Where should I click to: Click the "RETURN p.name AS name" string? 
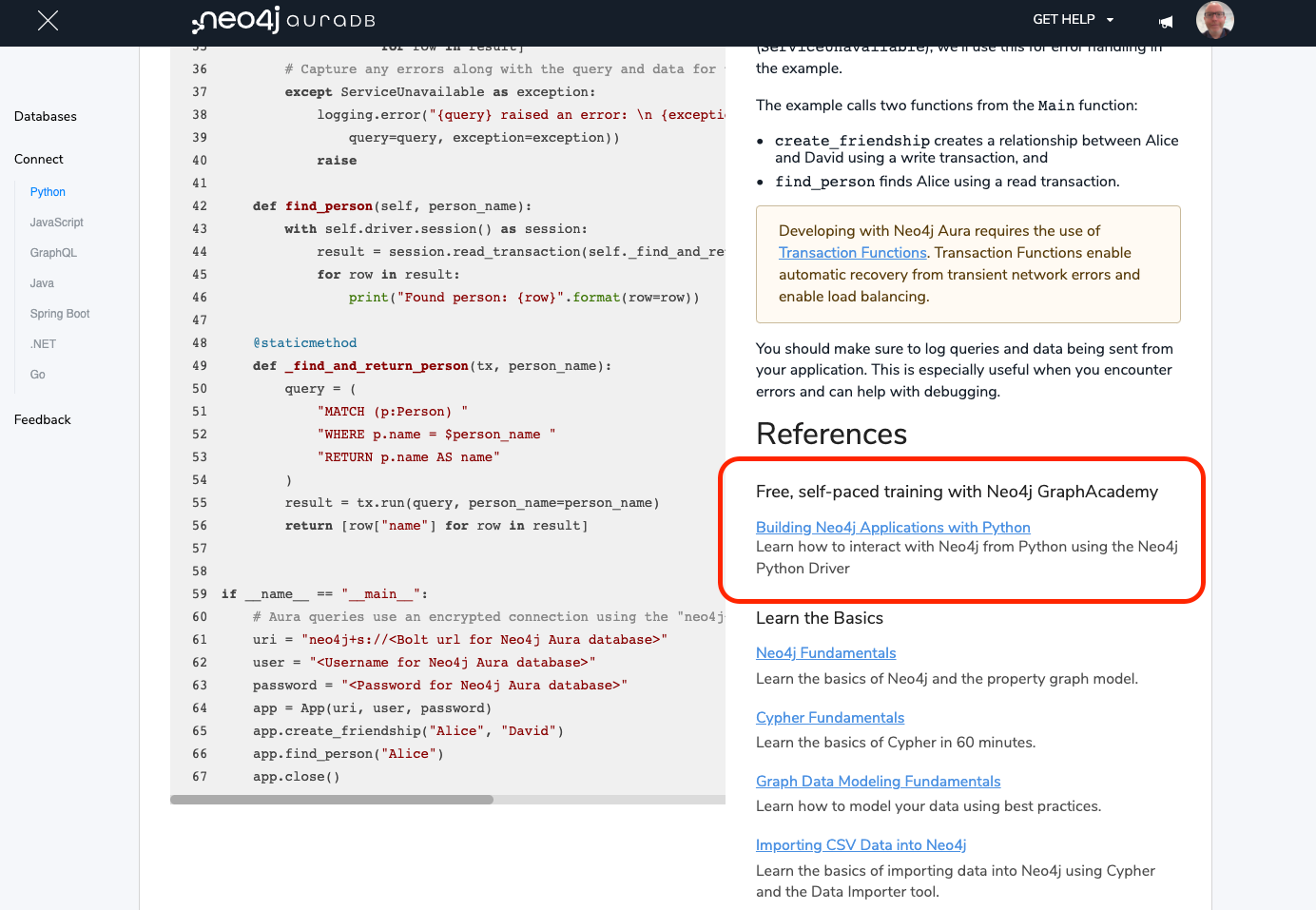(x=408, y=457)
